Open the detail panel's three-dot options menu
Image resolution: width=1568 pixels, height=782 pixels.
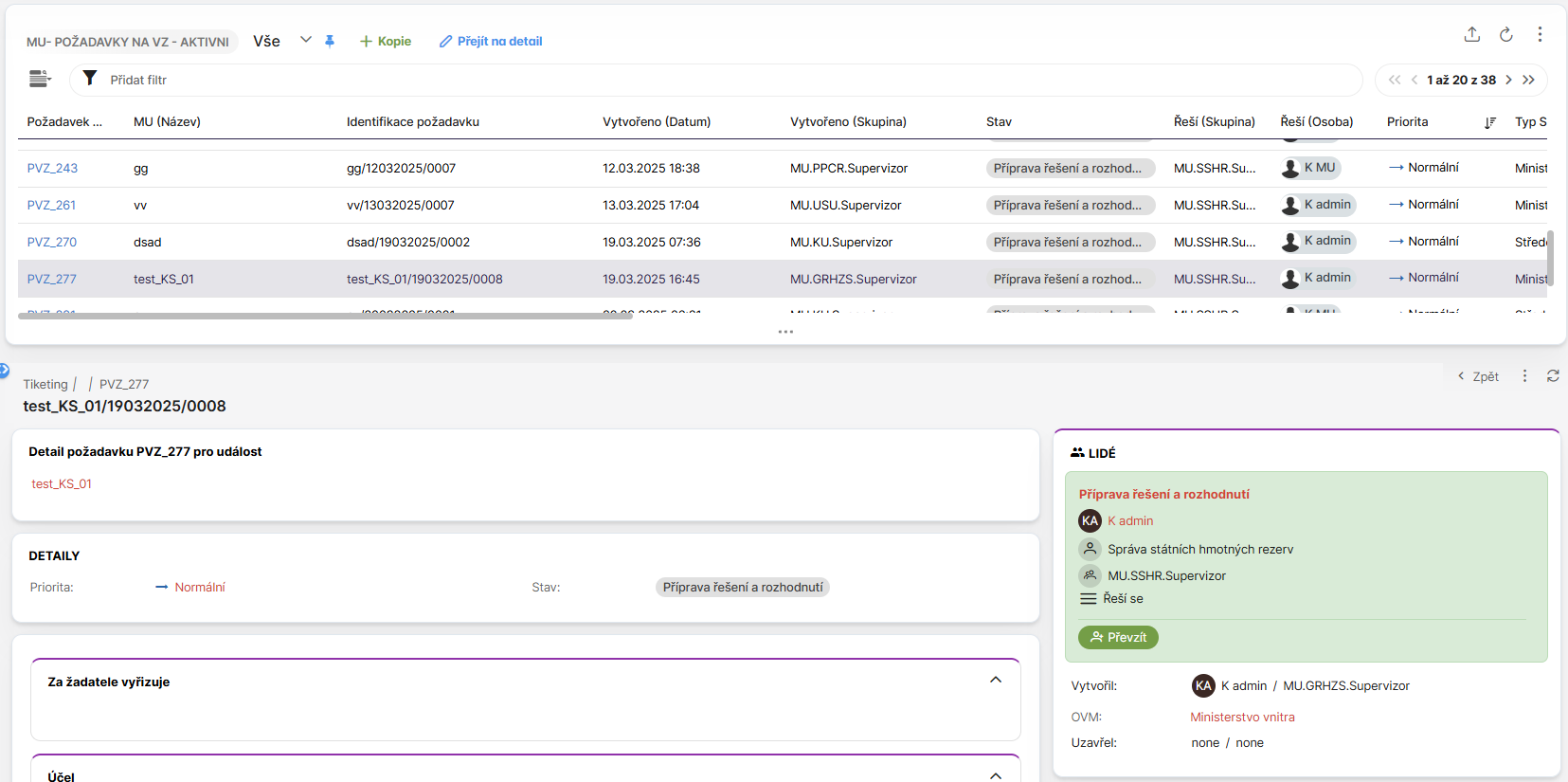point(1524,376)
